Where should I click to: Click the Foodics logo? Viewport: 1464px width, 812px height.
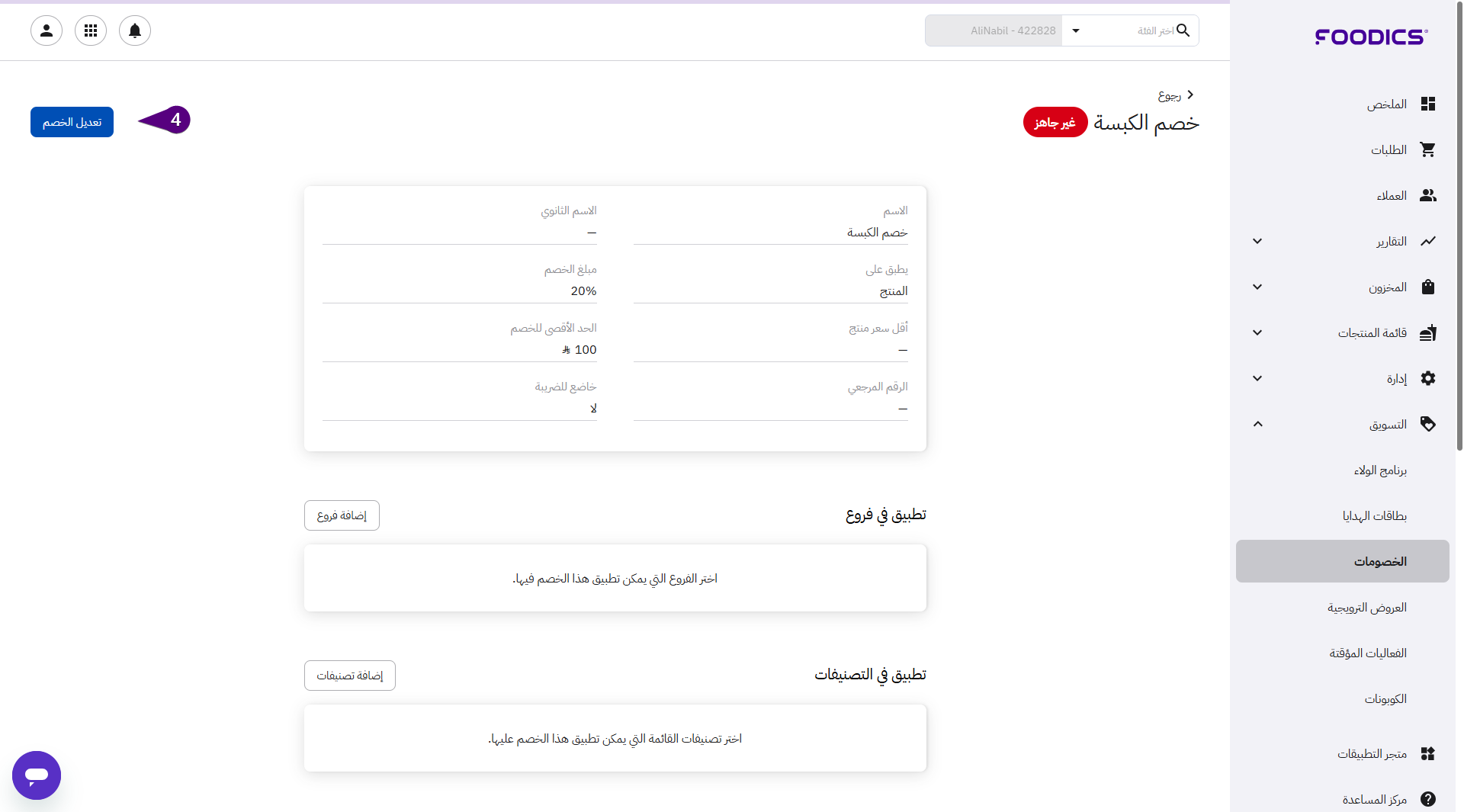coord(1371,37)
